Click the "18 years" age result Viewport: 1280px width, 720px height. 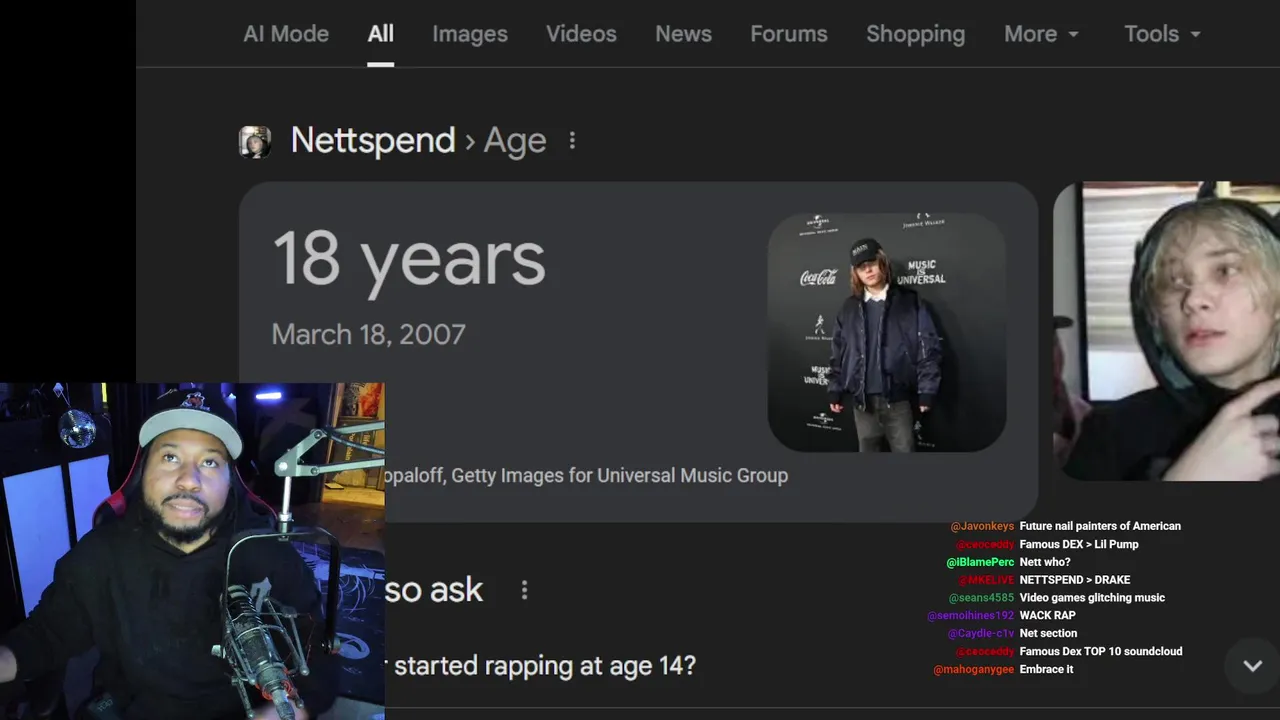(408, 260)
